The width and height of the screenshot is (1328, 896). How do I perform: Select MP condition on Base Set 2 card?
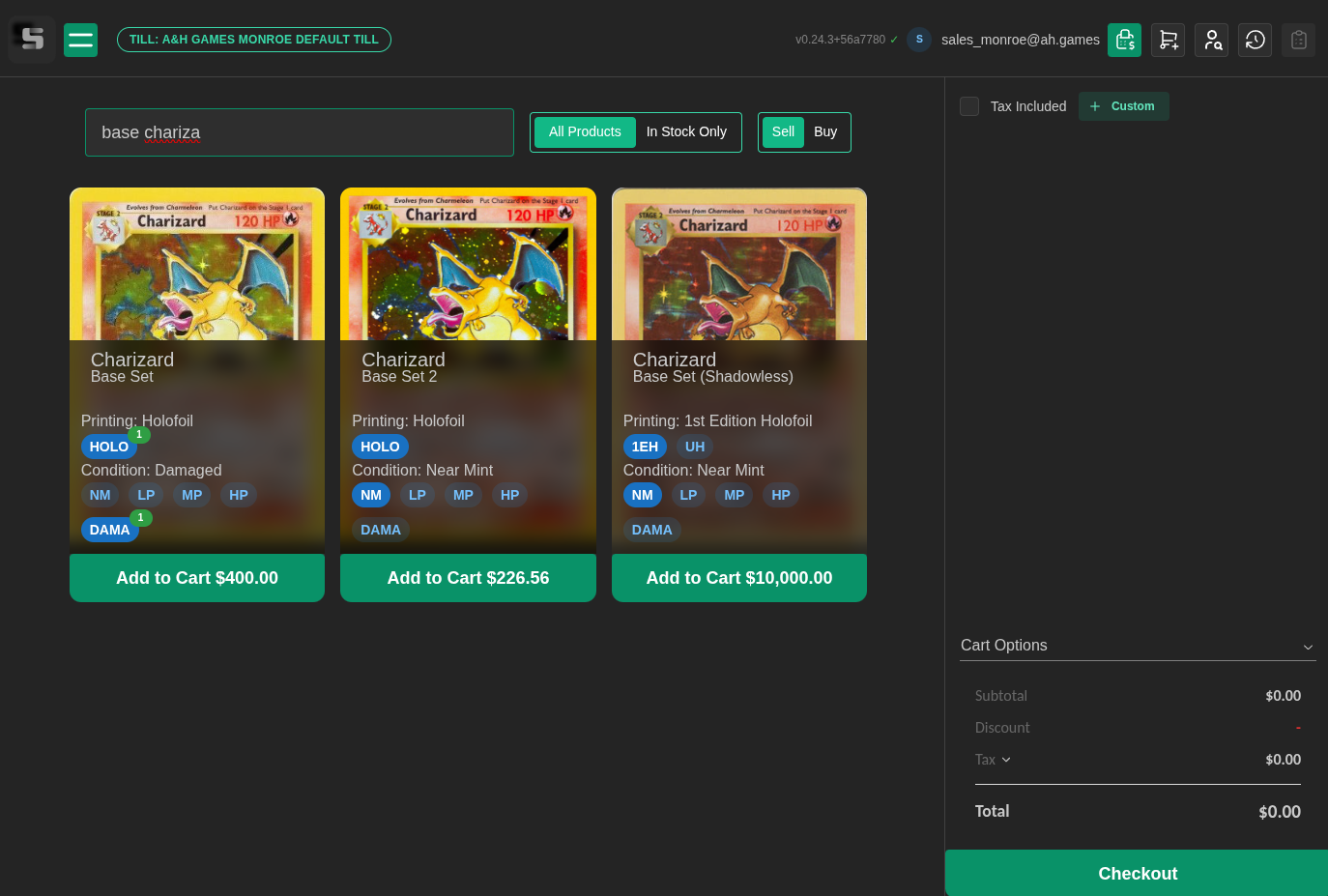point(464,495)
